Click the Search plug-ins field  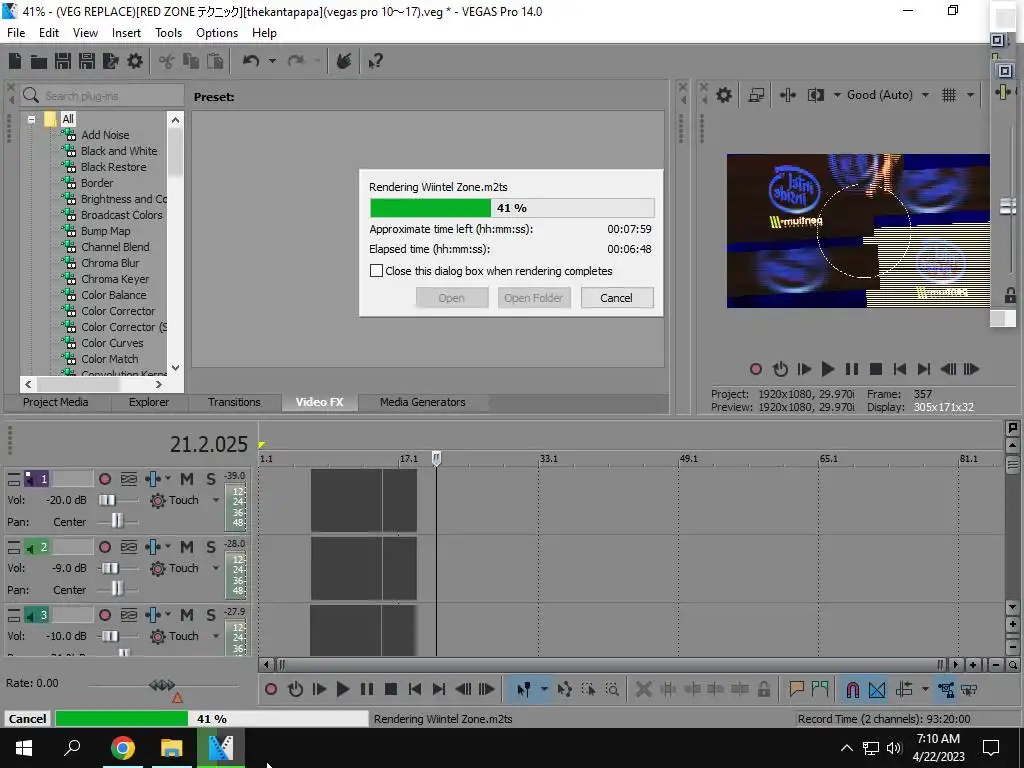point(103,96)
